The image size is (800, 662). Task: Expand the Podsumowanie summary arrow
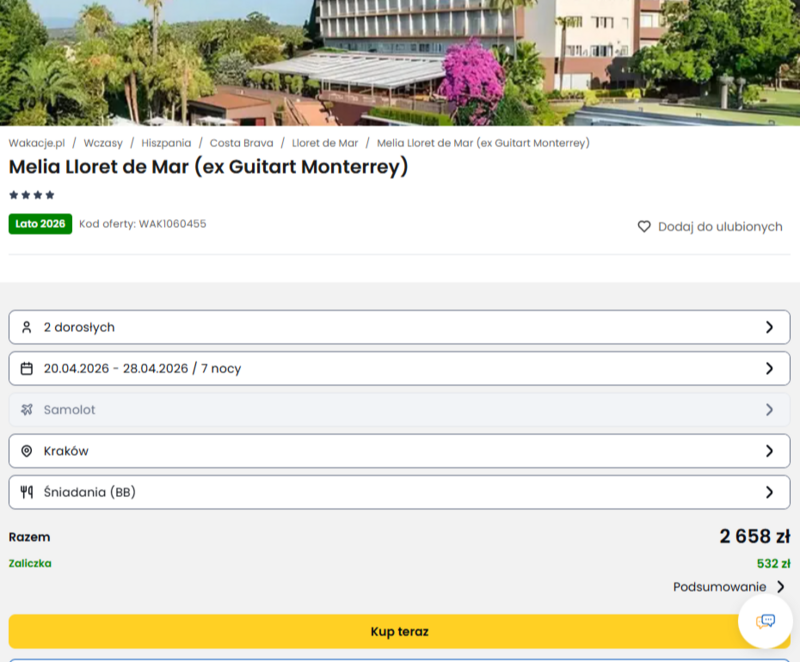point(780,587)
